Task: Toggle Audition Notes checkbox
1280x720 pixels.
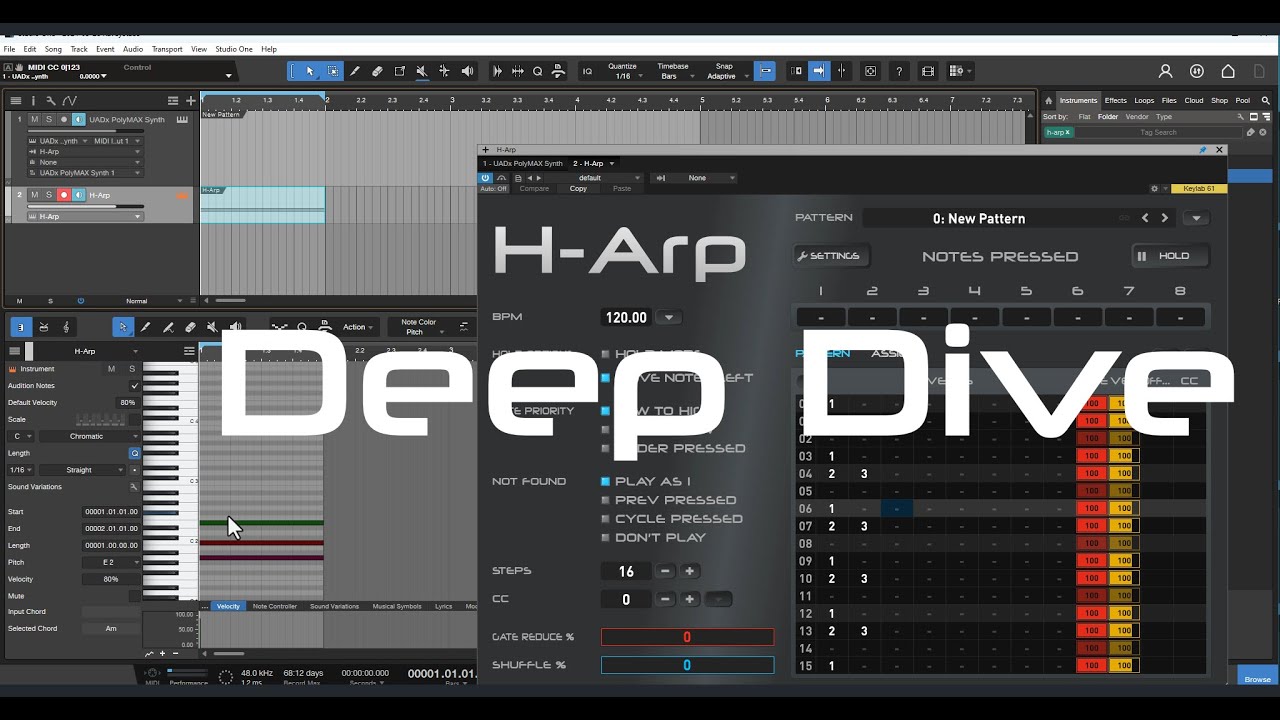Action: pyautogui.click(x=134, y=385)
